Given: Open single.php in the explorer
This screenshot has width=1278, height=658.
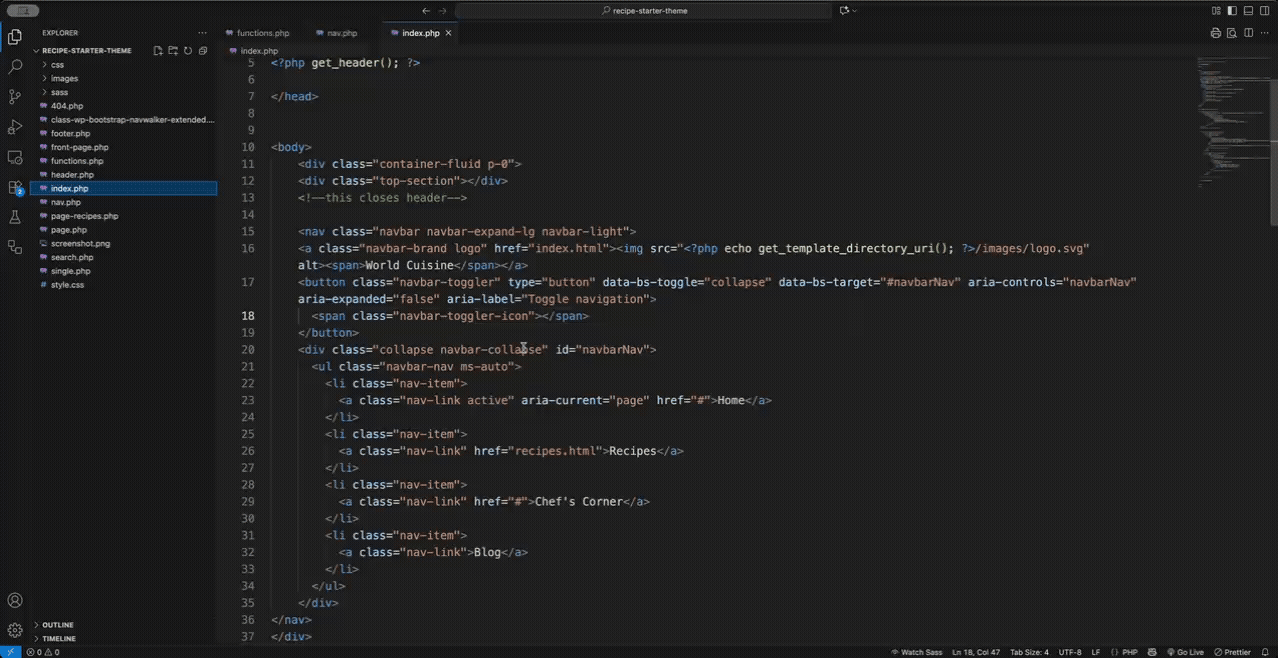Looking at the screenshot, I should (x=70, y=271).
